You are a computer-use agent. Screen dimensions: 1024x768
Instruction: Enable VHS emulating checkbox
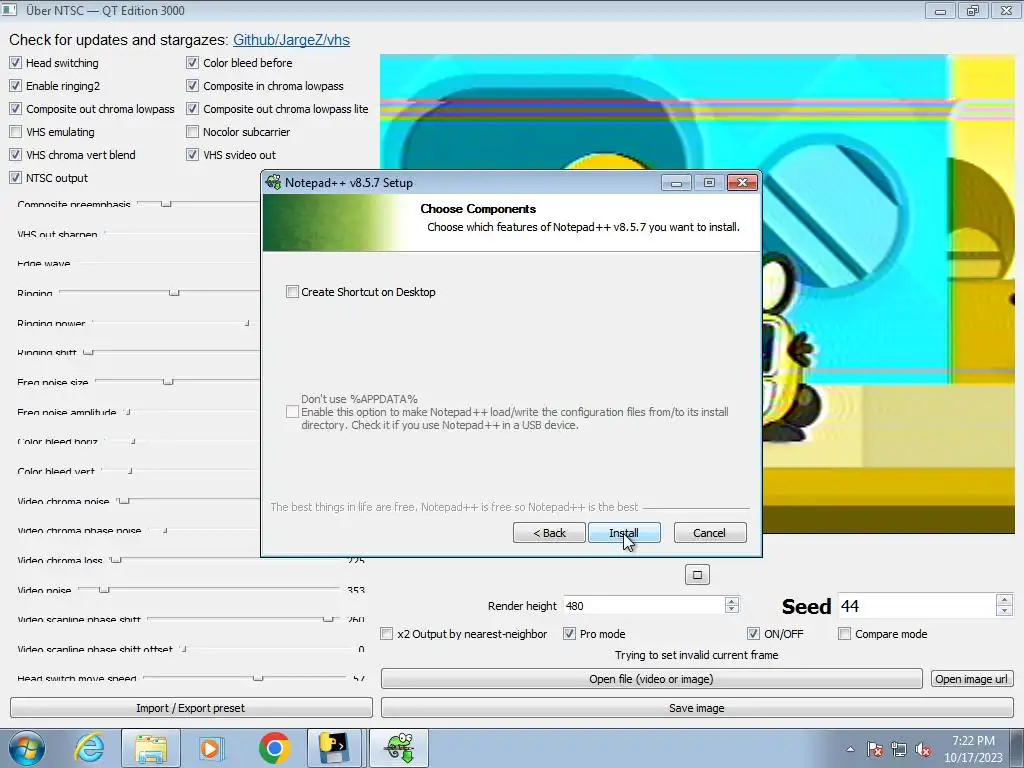[x=16, y=132]
